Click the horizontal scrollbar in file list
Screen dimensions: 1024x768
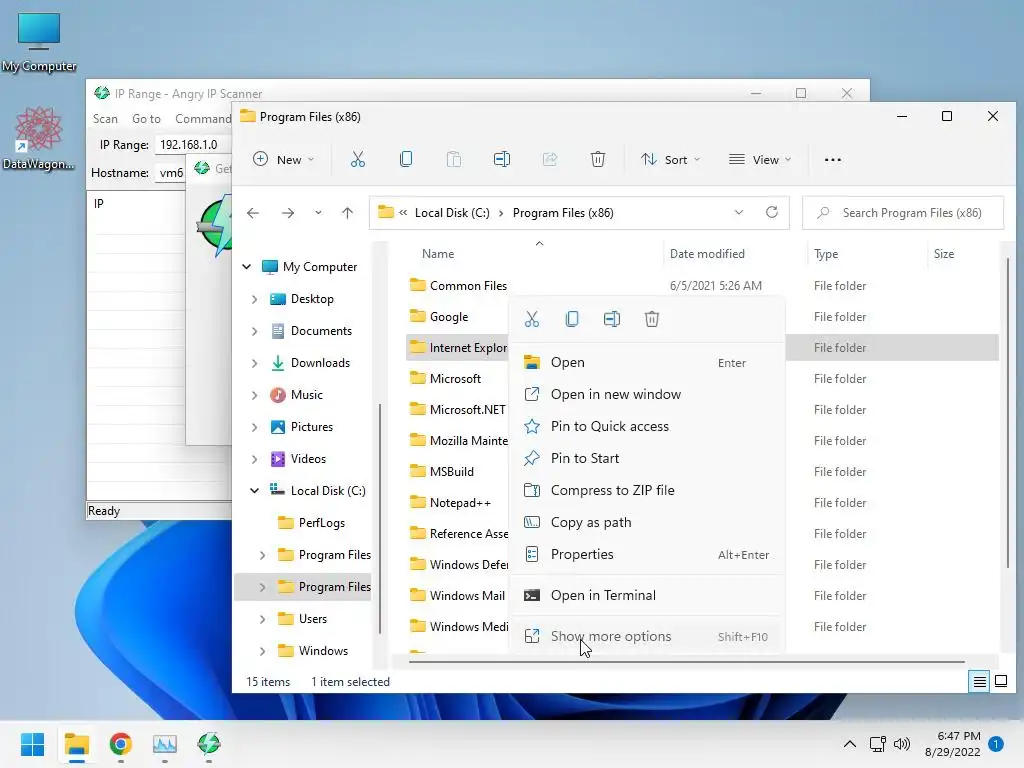point(686,662)
